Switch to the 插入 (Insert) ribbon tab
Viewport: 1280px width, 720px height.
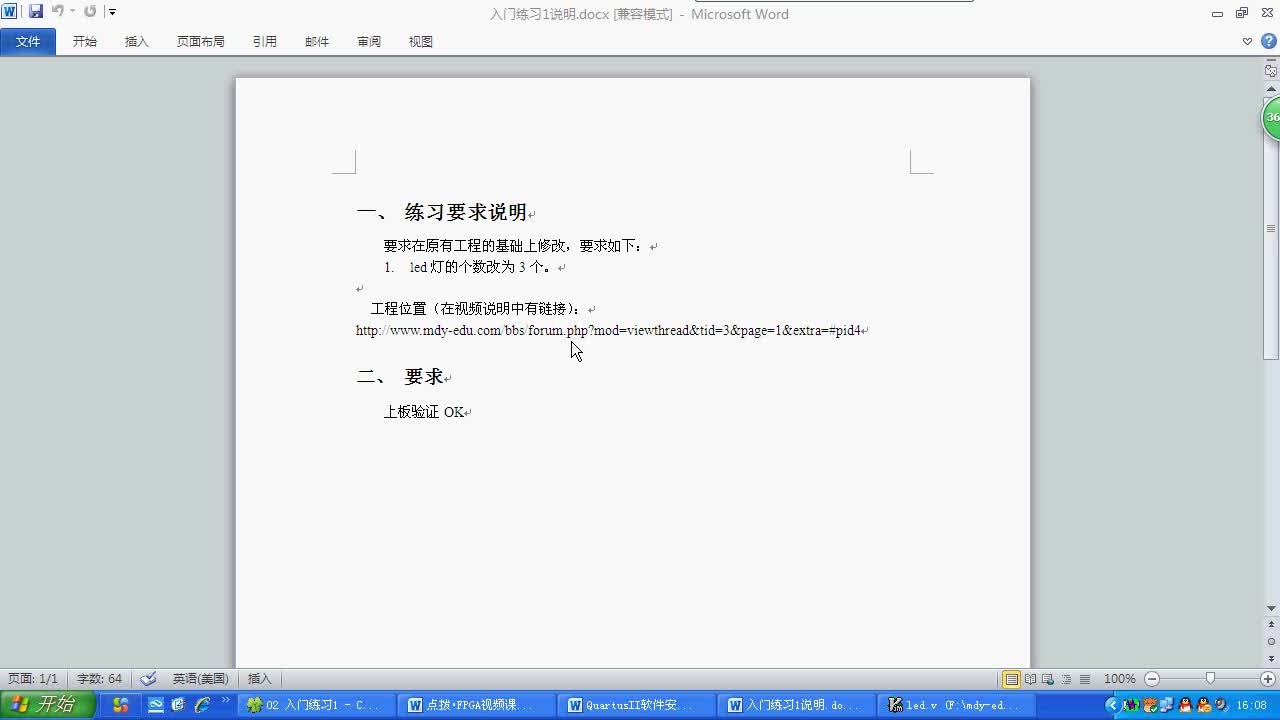137,42
